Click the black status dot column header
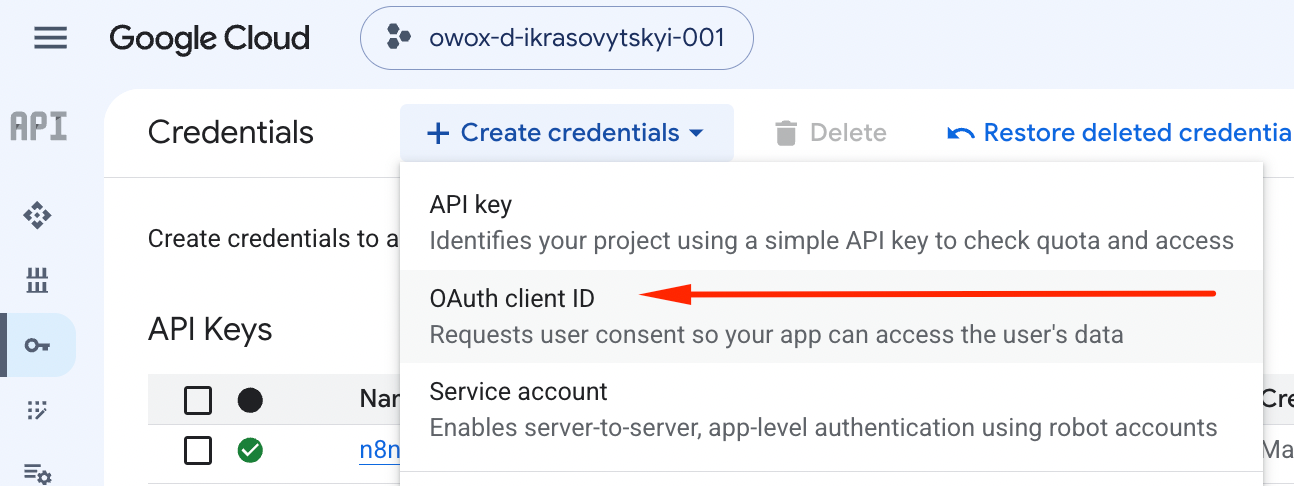This screenshot has height=486, width=1294. pyautogui.click(x=250, y=401)
